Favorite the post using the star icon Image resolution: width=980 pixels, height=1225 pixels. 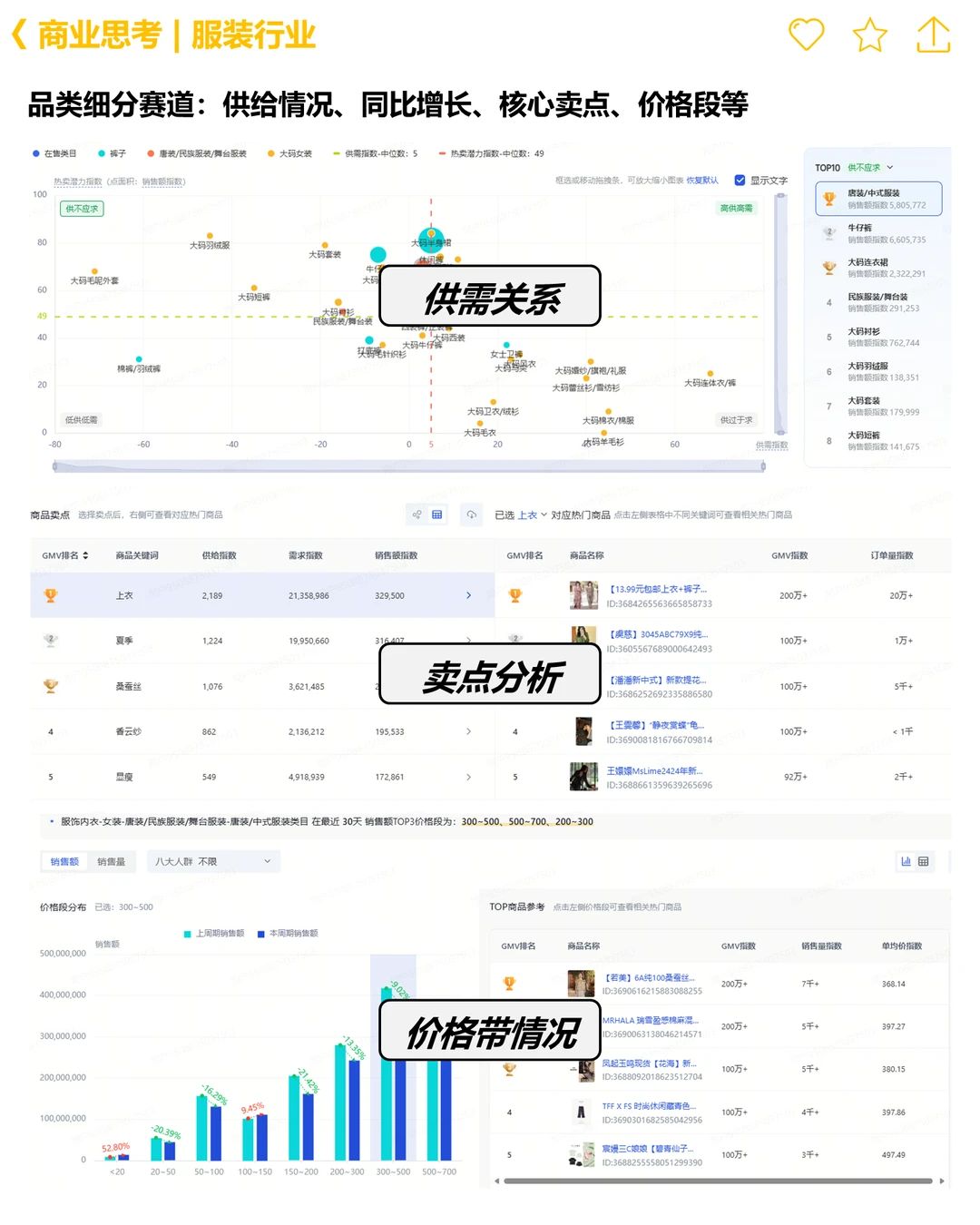(x=869, y=34)
